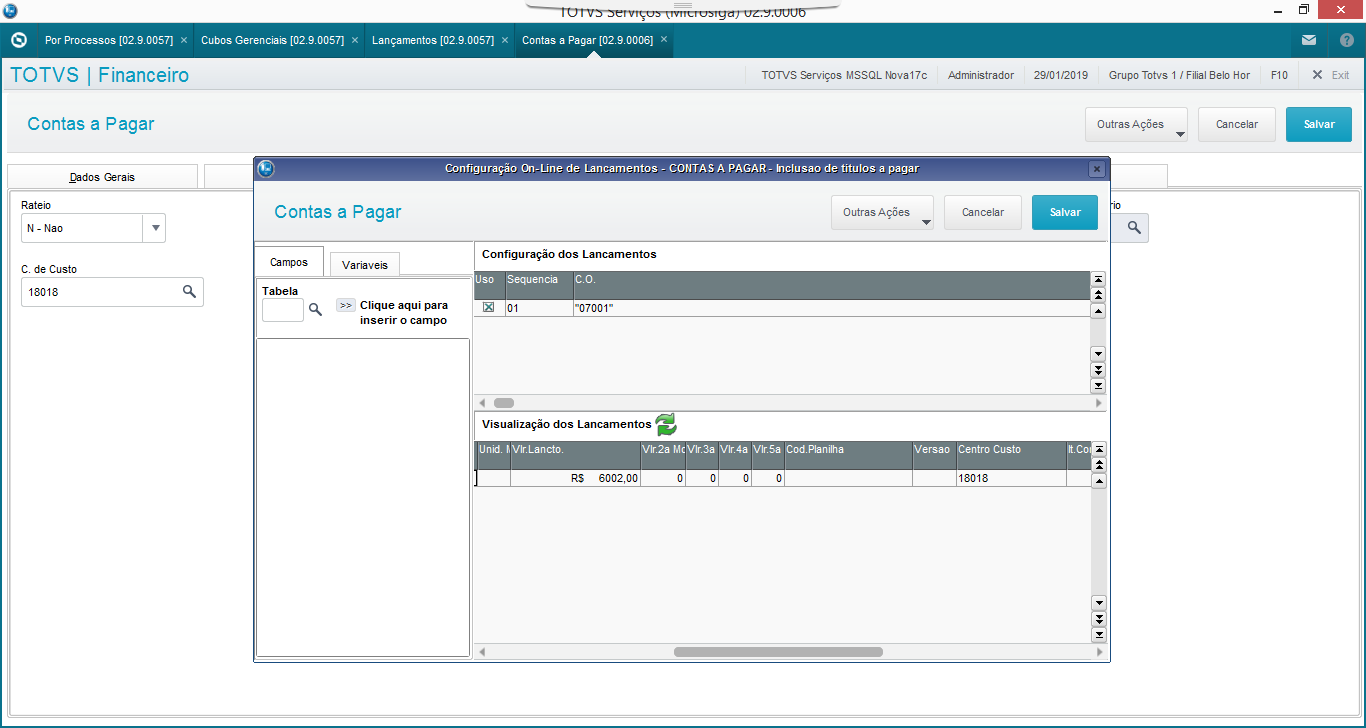This screenshot has width=1366, height=728.
Task: Close the Lançamentos tab
Action: [504, 41]
